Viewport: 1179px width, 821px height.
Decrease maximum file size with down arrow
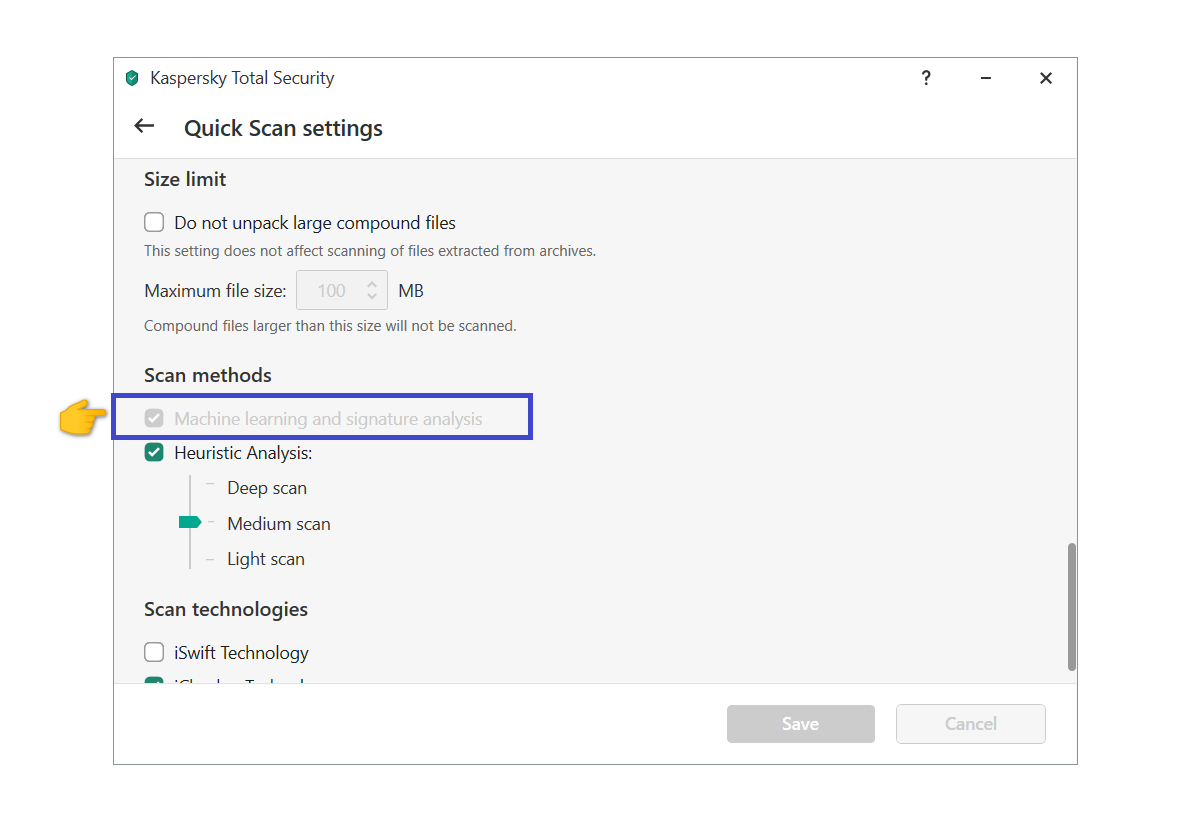coord(372,298)
